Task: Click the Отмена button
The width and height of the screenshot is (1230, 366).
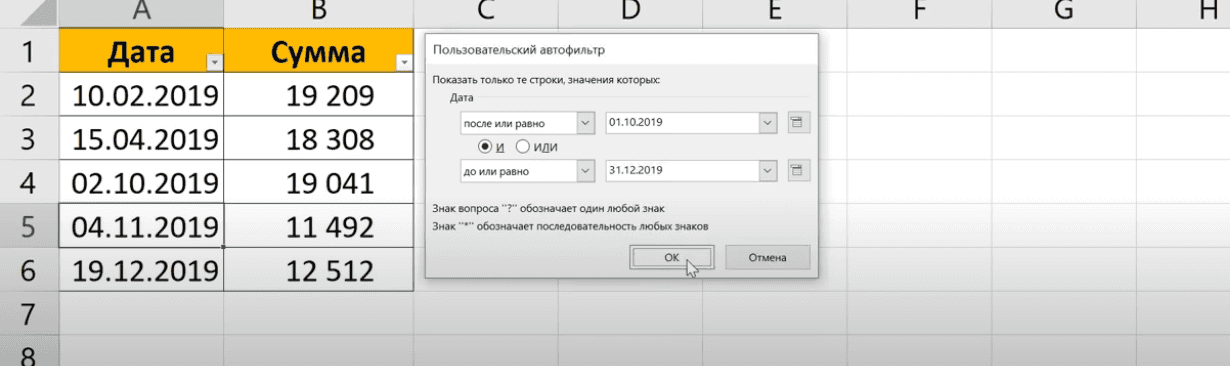Action: pos(769,257)
